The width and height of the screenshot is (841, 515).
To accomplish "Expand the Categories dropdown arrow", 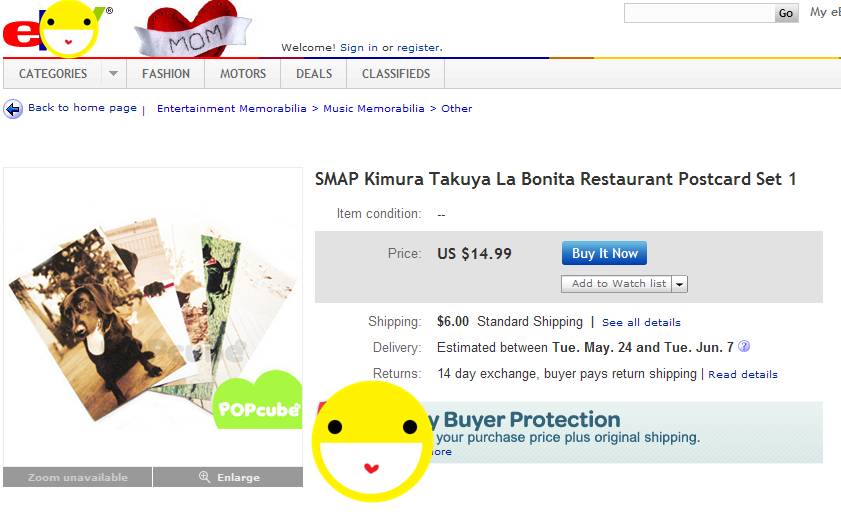I will (x=113, y=73).
